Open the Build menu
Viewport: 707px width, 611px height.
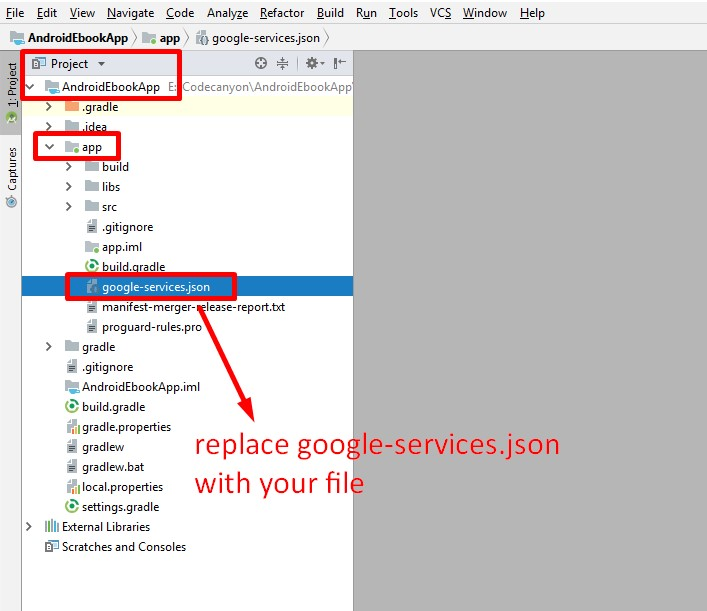pyautogui.click(x=330, y=13)
